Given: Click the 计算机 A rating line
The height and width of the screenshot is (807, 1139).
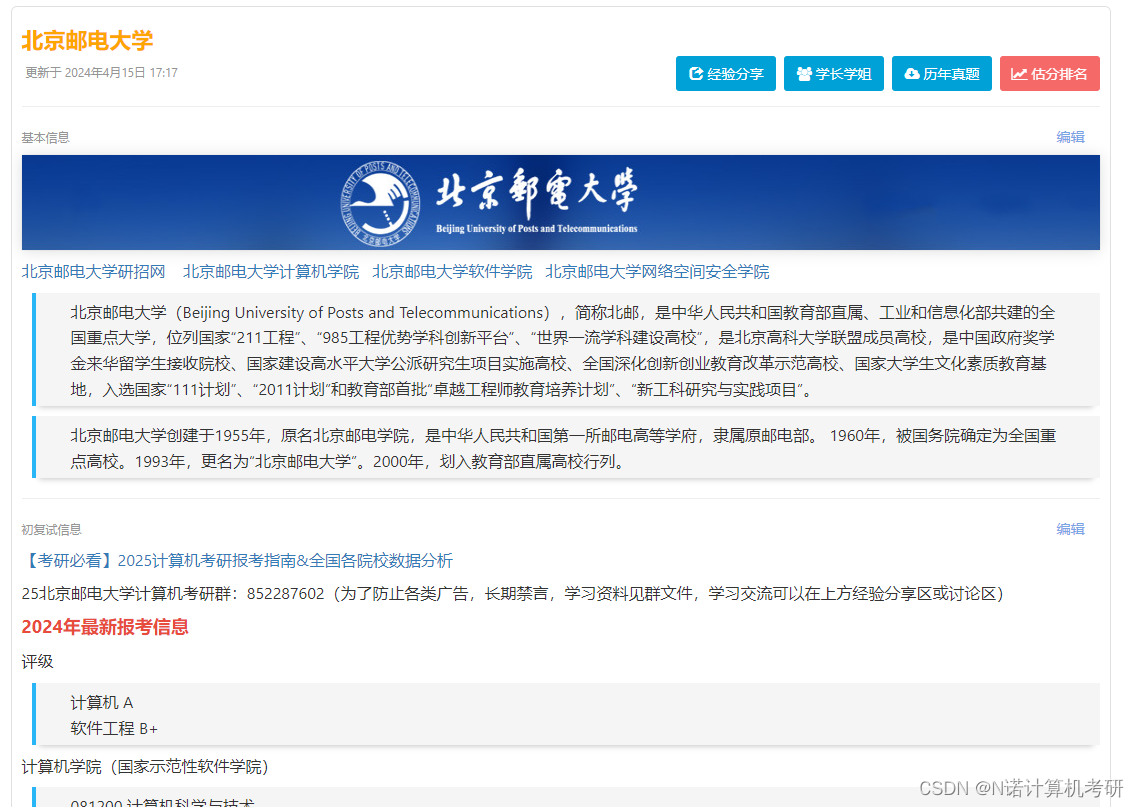Looking at the screenshot, I should [102, 702].
